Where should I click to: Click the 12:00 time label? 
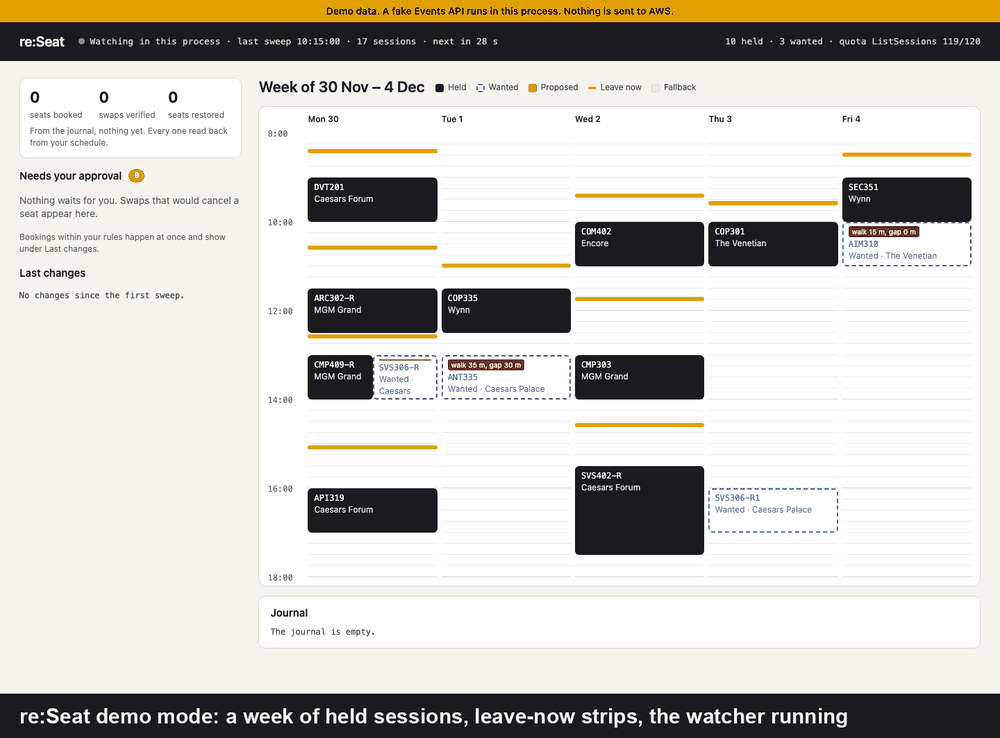click(x=280, y=311)
